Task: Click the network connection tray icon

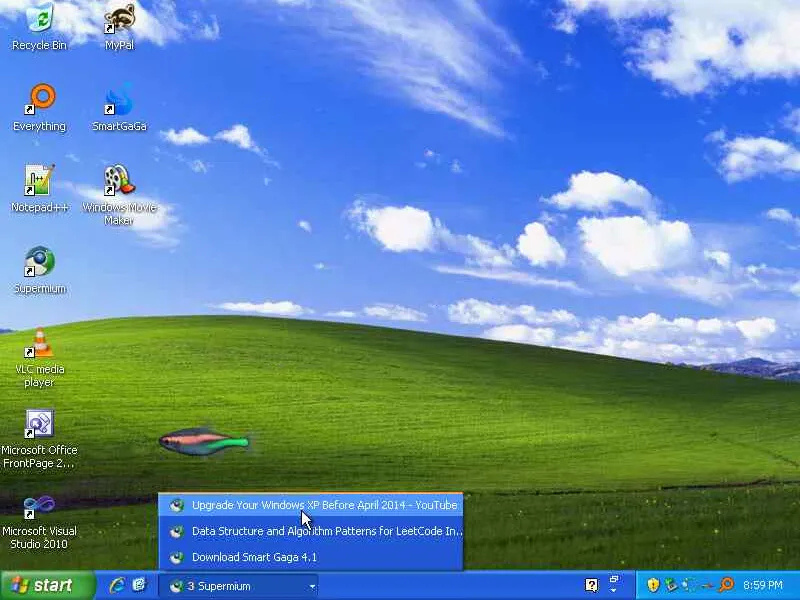Action: pyautogui.click(x=689, y=585)
